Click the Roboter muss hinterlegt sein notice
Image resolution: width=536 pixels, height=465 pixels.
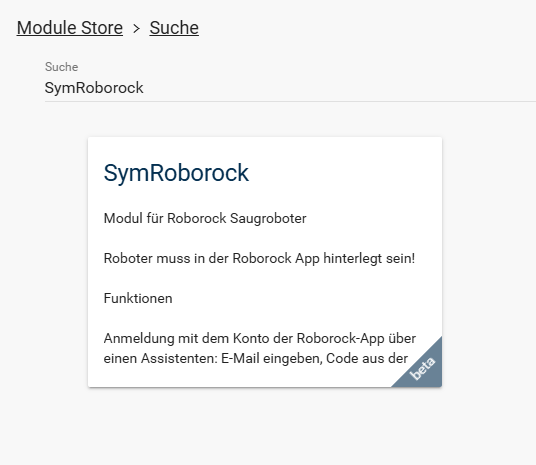259,258
